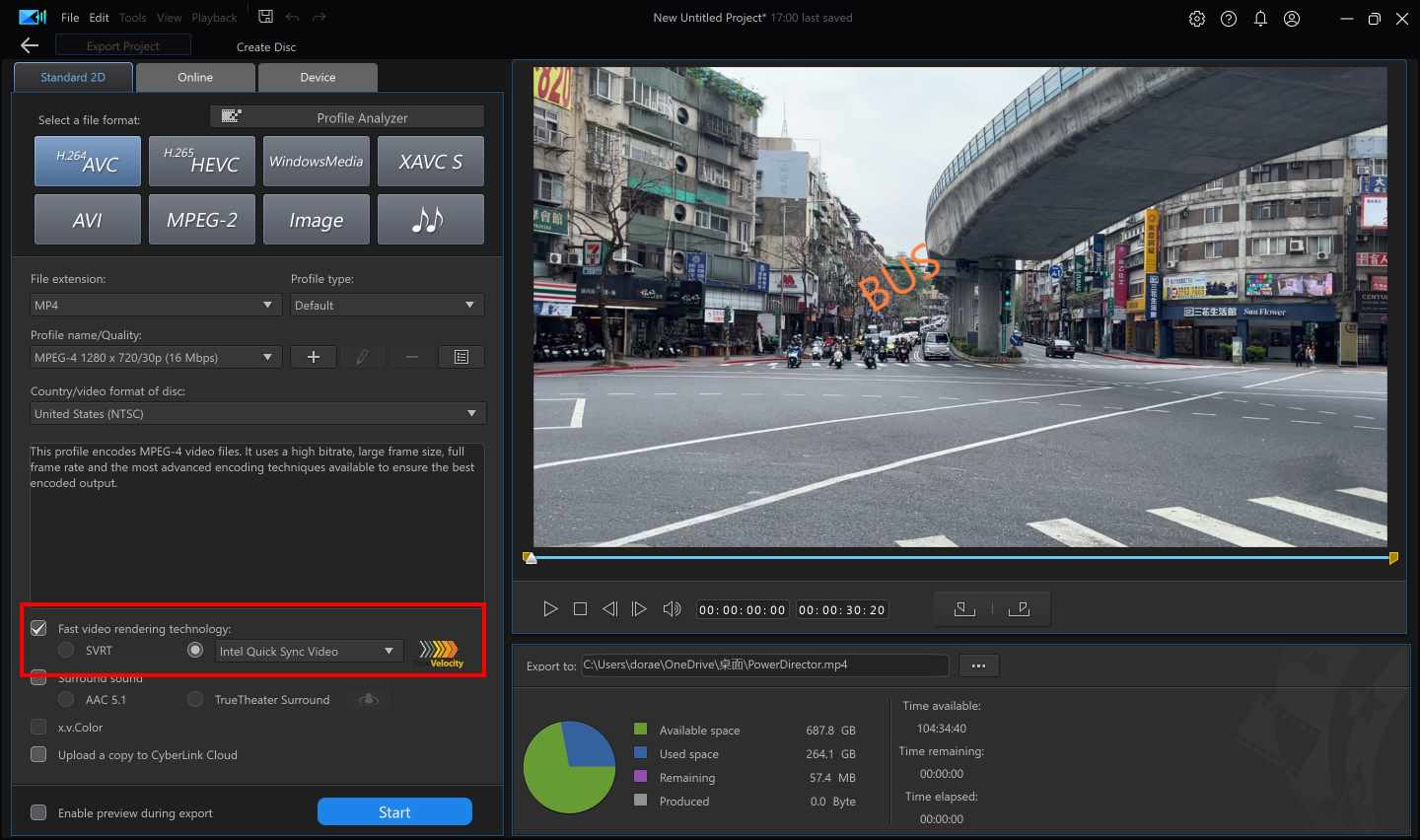Undo using the toolbar arrow
Viewport: 1420px width, 840px height.
[292, 17]
